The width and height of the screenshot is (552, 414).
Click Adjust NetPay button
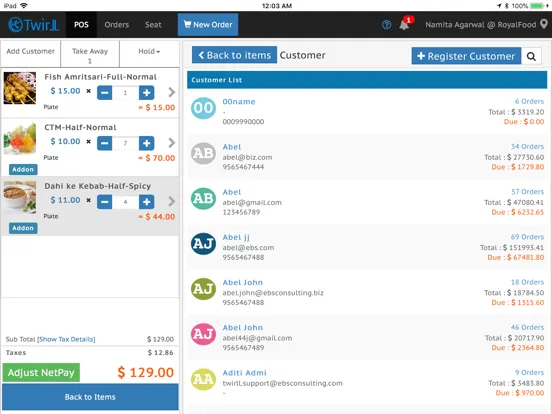coord(41,372)
